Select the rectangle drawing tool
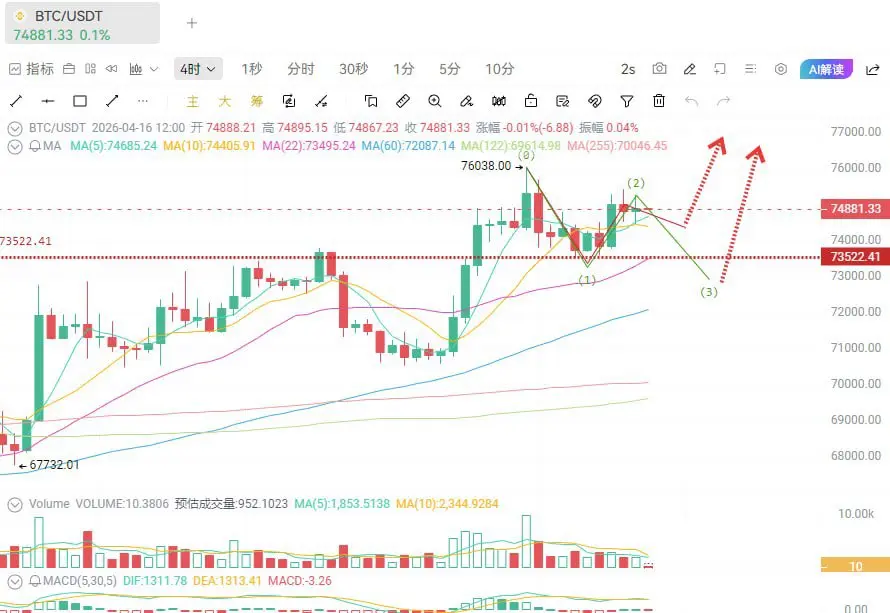The height and width of the screenshot is (613, 890). click(x=80, y=101)
